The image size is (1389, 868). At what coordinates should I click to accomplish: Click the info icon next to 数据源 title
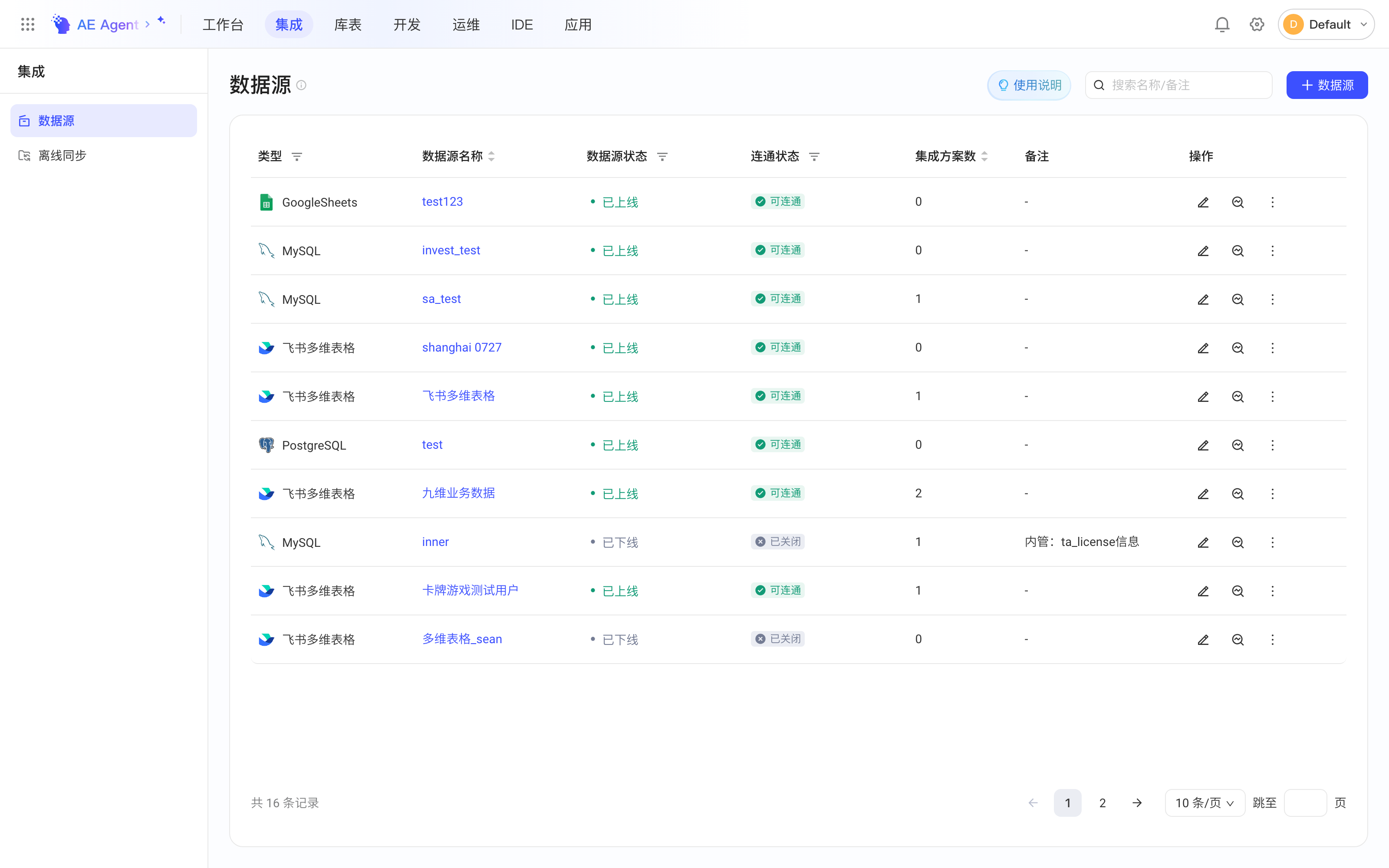pyautogui.click(x=301, y=85)
